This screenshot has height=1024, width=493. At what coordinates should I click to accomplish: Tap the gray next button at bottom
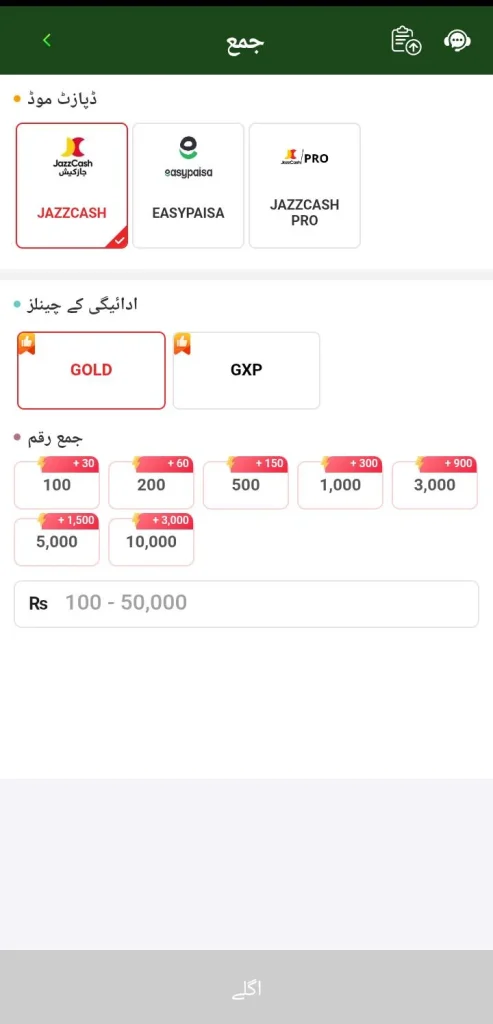246,987
